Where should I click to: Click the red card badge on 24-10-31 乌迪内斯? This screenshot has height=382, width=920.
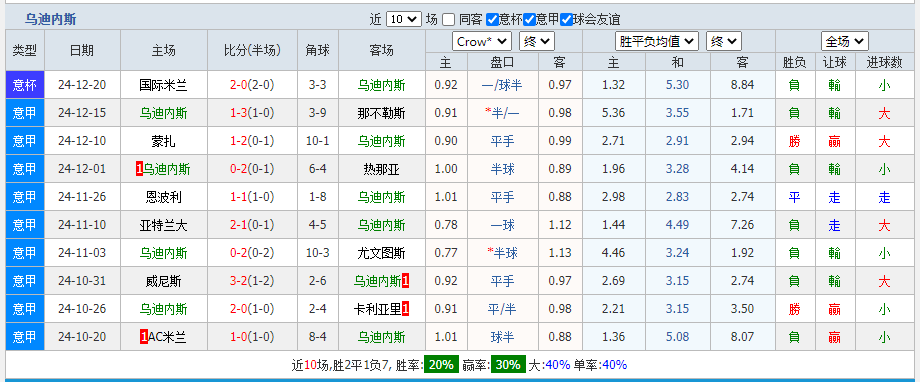pos(405,282)
